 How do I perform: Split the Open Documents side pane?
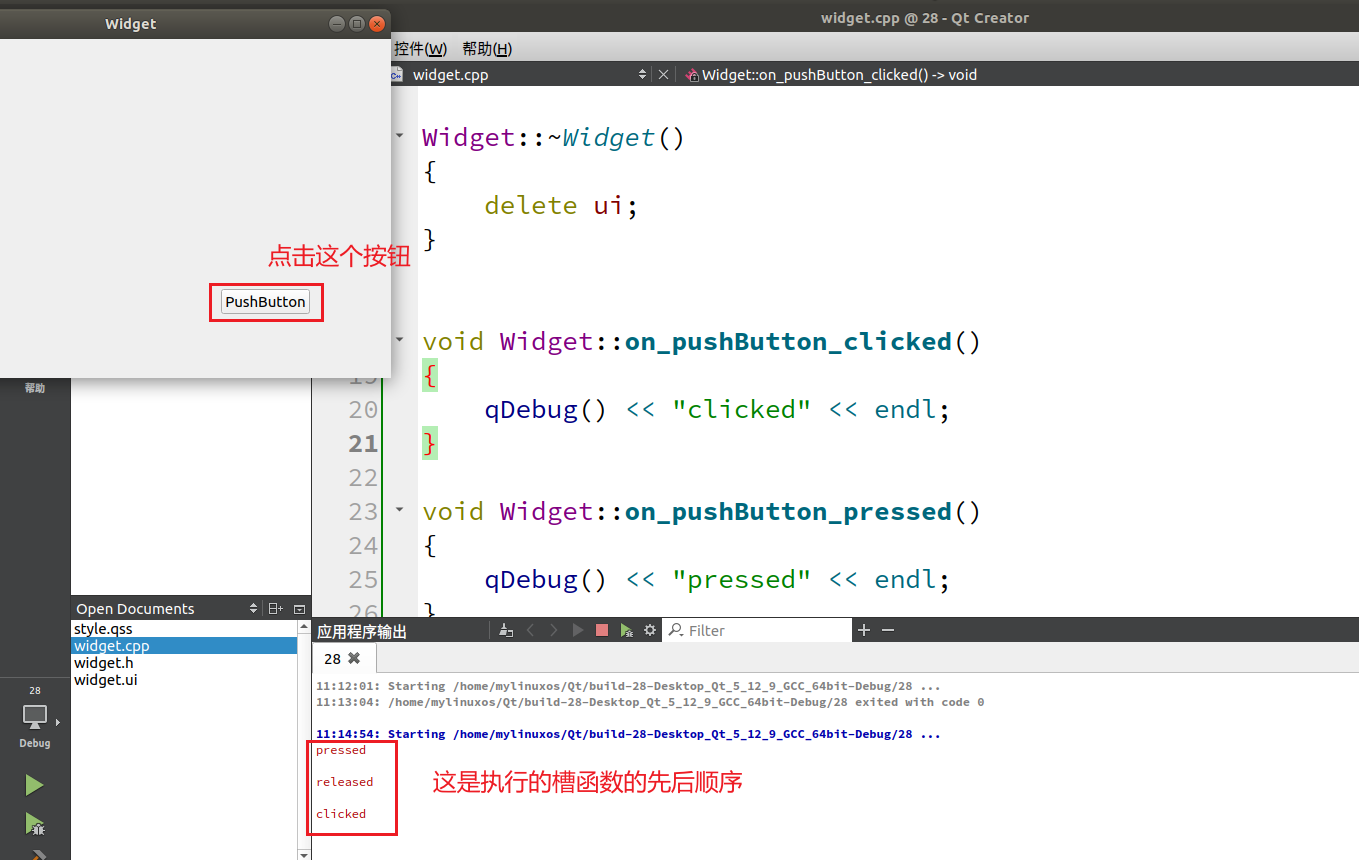coord(276,608)
